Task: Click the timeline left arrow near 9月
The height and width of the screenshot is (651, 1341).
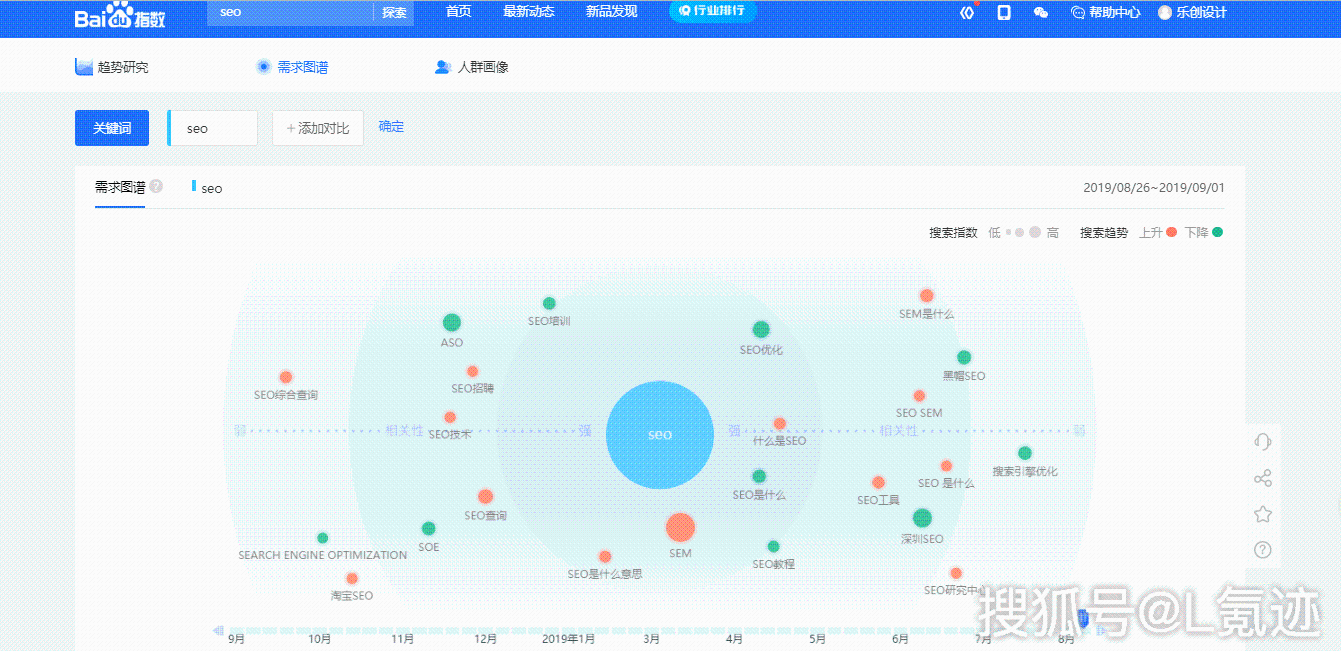Action: 218,630
